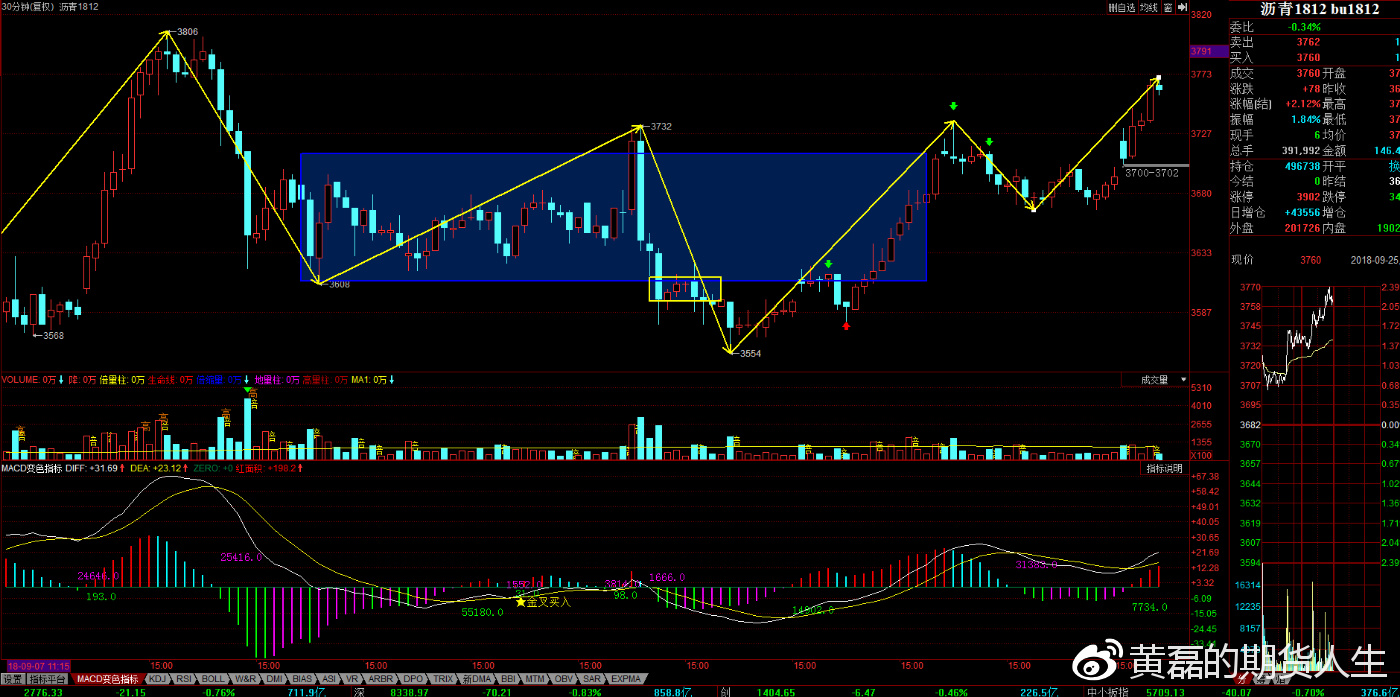Click the 振幅 value 1.84%
Image resolution: width=1400 pixels, height=697 pixels.
[x=1306, y=120]
